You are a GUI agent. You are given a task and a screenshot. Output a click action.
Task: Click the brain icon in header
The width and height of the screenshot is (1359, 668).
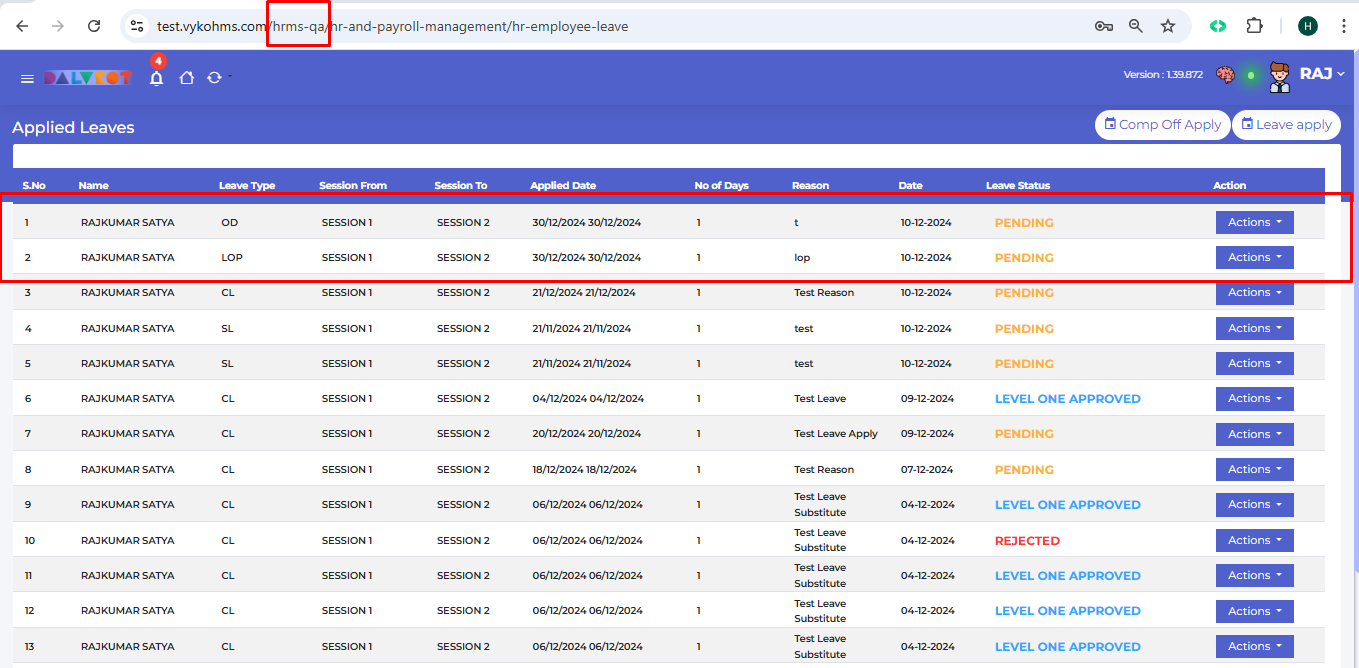click(x=1225, y=75)
